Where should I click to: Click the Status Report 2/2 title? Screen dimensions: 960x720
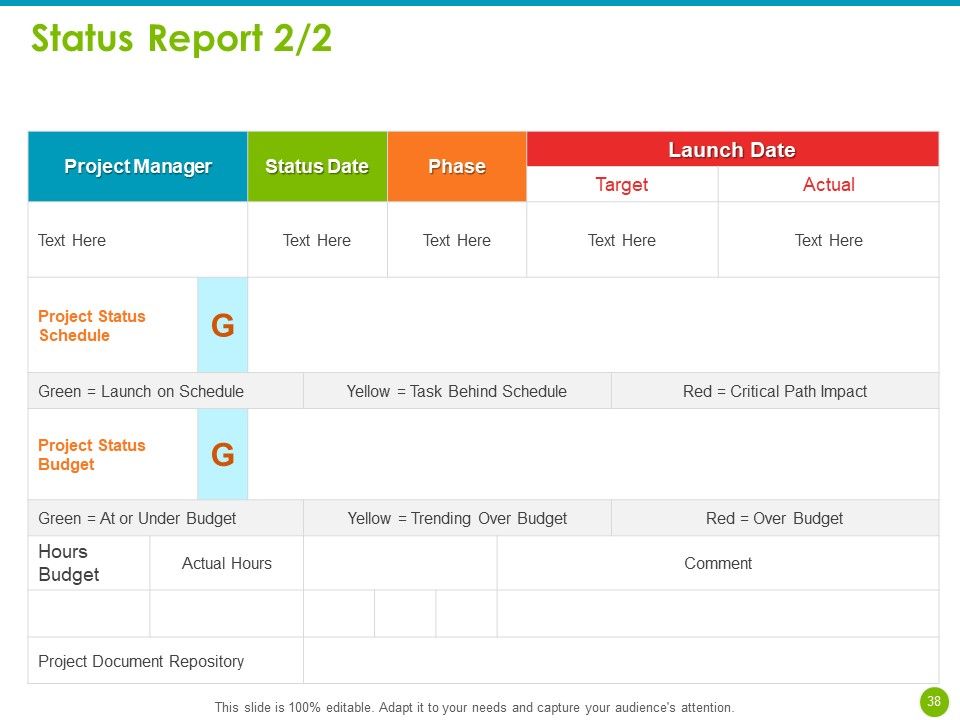tap(181, 38)
